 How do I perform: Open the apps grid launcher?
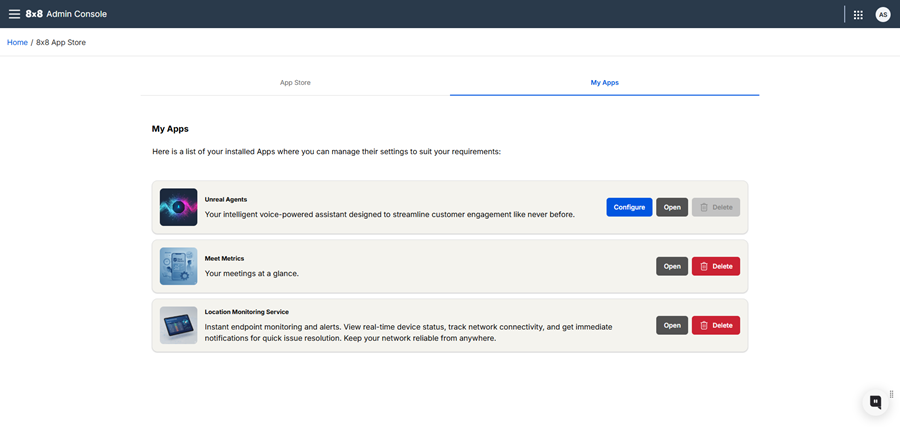[858, 14]
